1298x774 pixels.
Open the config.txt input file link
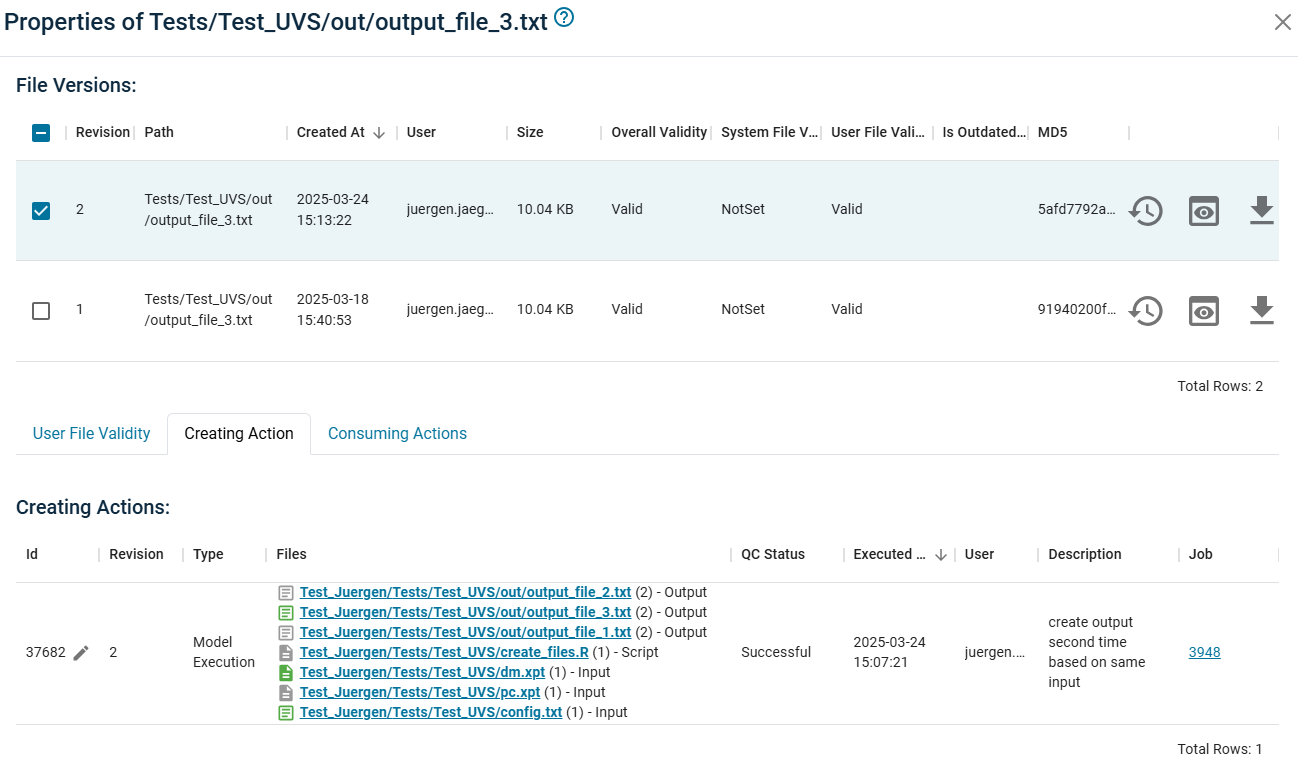(x=430, y=713)
